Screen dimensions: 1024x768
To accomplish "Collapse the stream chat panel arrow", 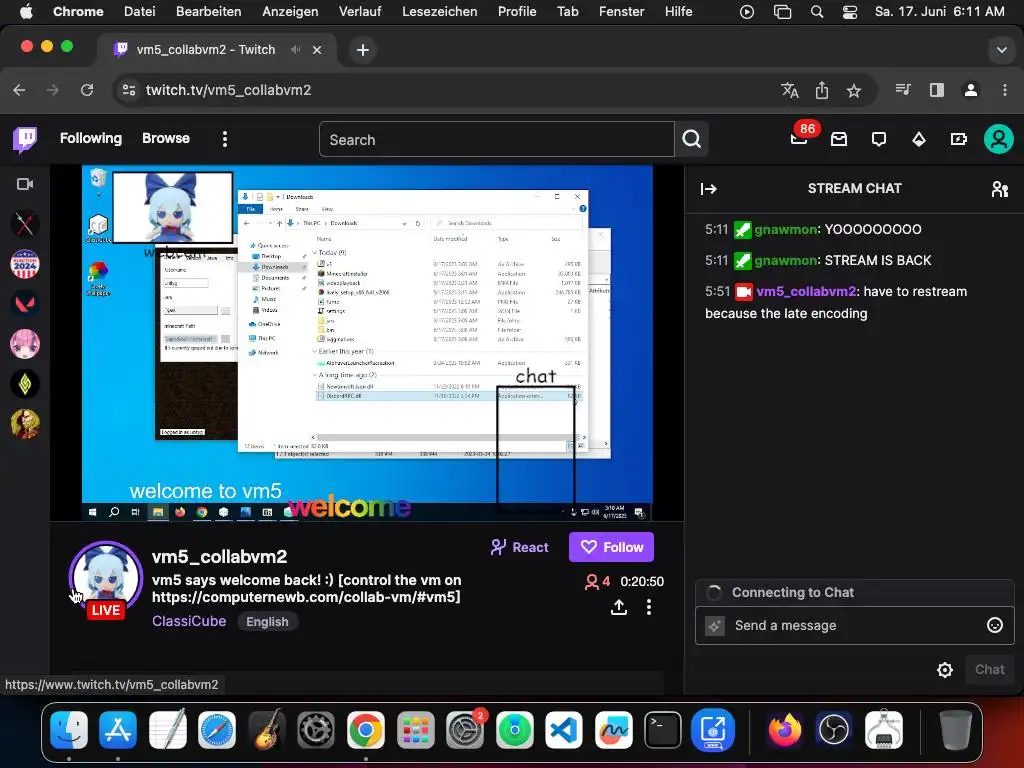I will (x=709, y=189).
